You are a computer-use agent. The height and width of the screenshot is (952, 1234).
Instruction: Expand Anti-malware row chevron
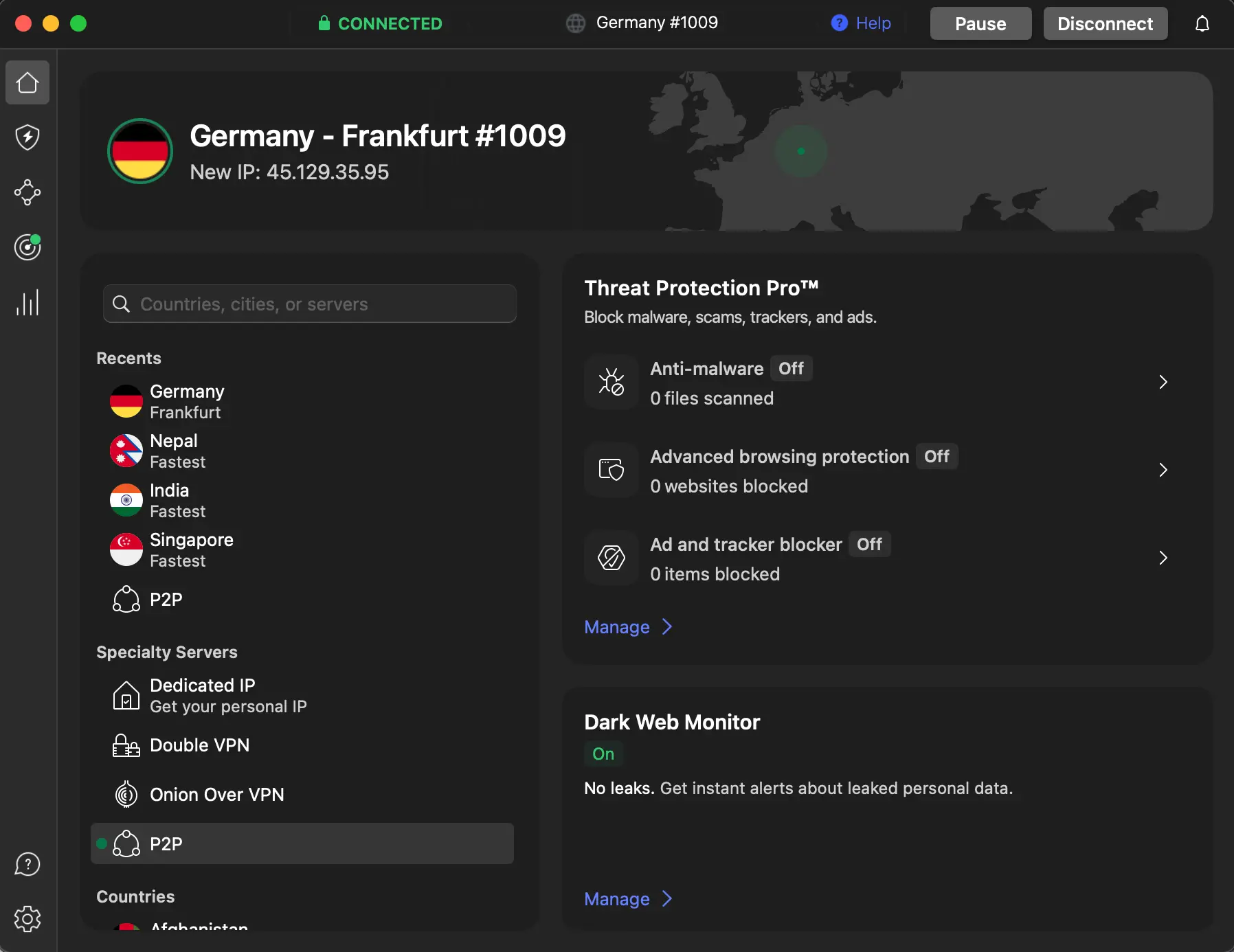pos(1163,382)
